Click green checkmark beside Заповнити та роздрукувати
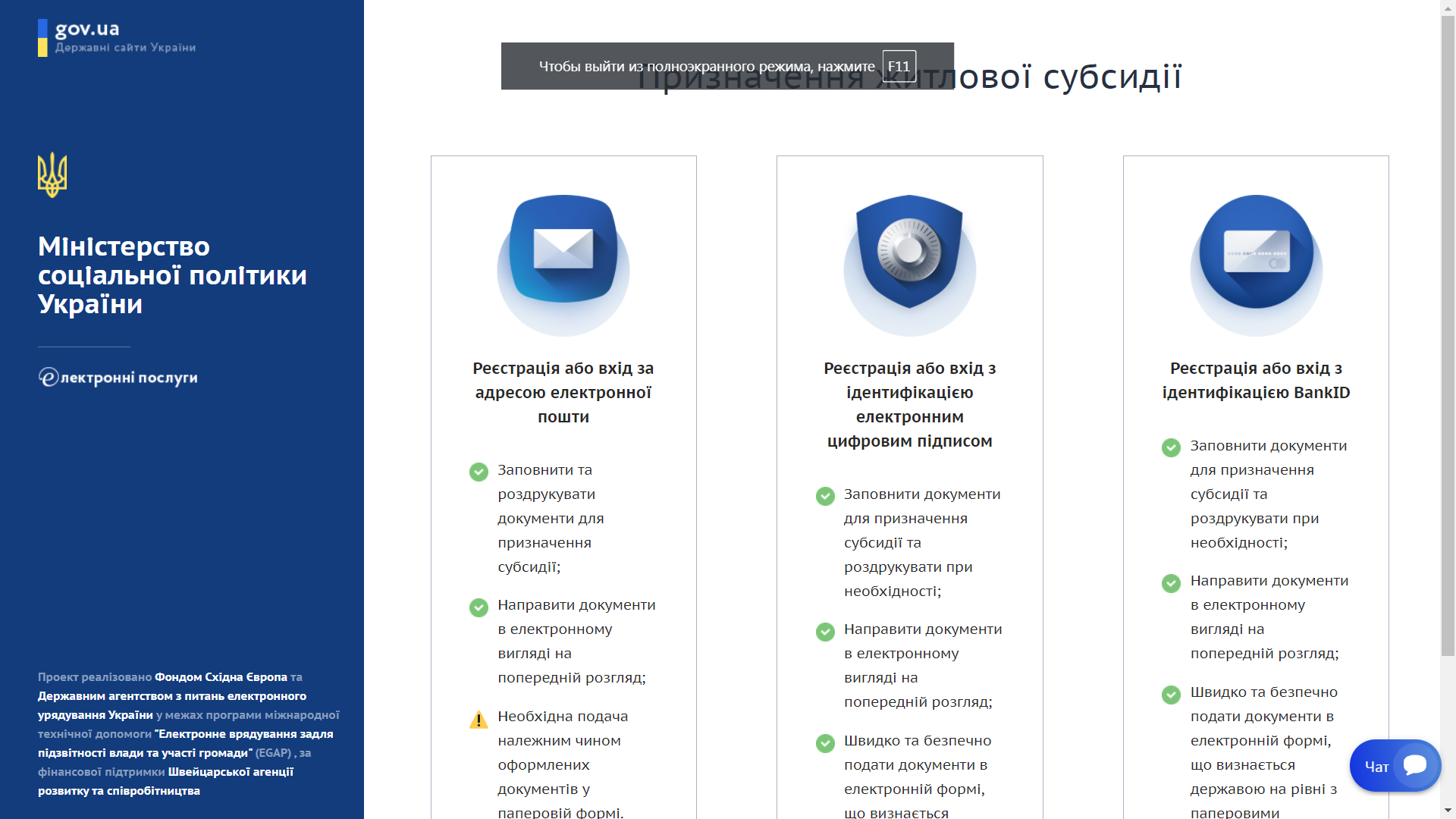Screen dimensions: 1456x819 tap(479, 472)
